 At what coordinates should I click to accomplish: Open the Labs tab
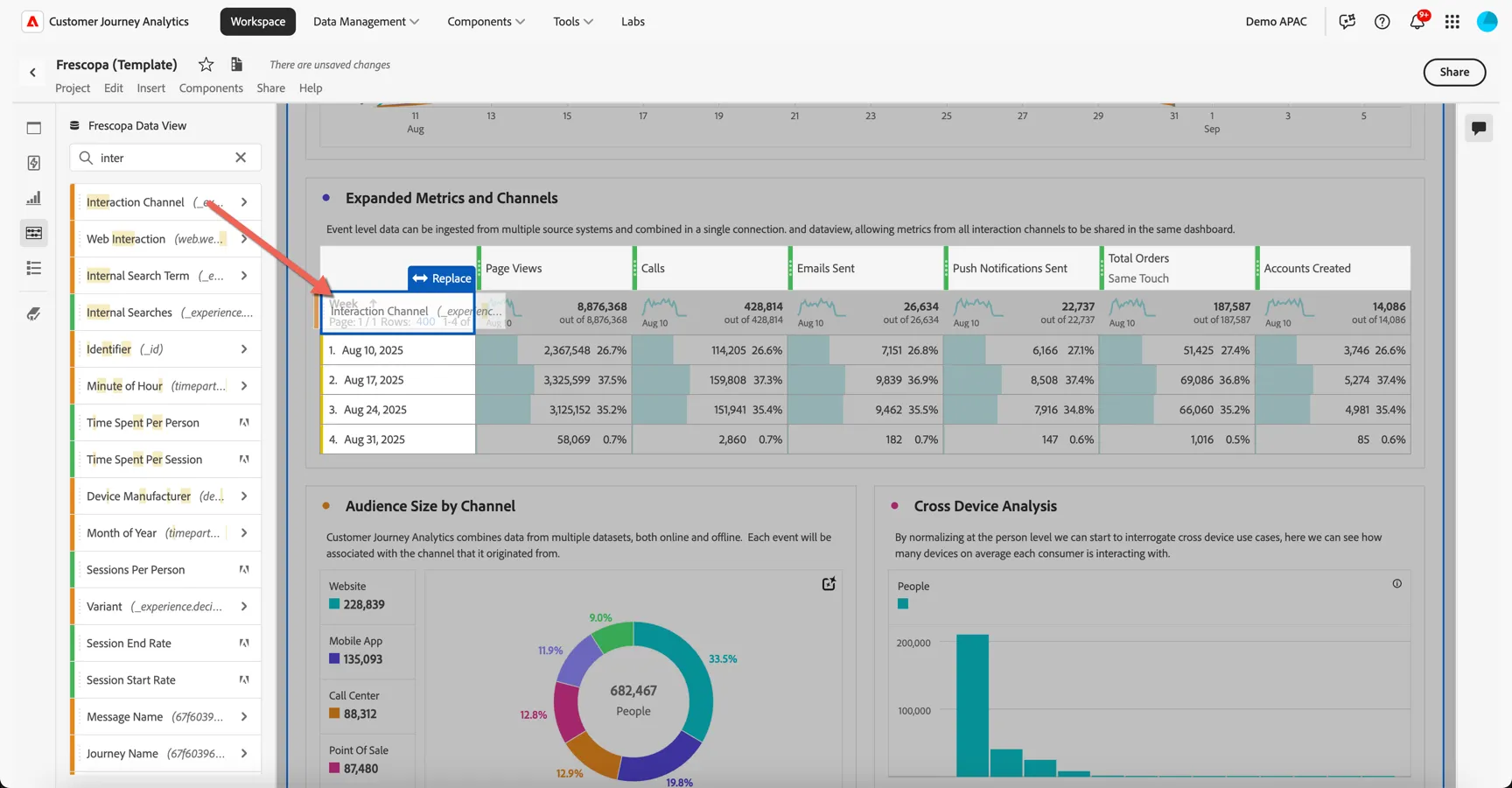[633, 21]
